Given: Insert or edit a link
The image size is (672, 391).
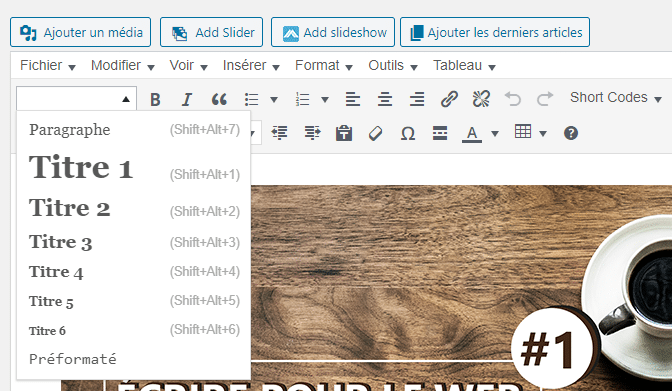Looking at the screenshot, I should click(x=449, y=99).
